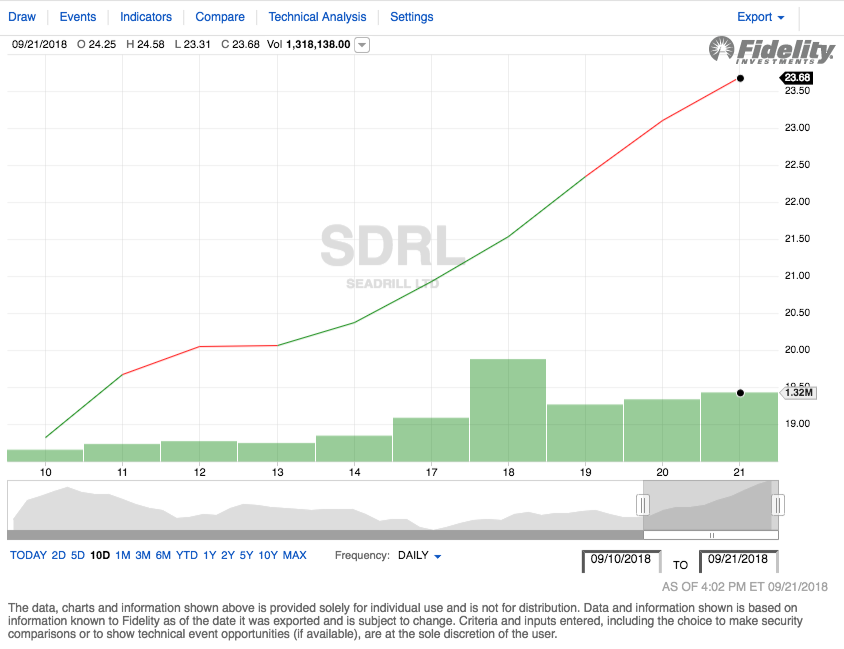Open the Events menu
The height and width of the screenshot is (649, 844).
pyautogui.click(x=78, y=17)
